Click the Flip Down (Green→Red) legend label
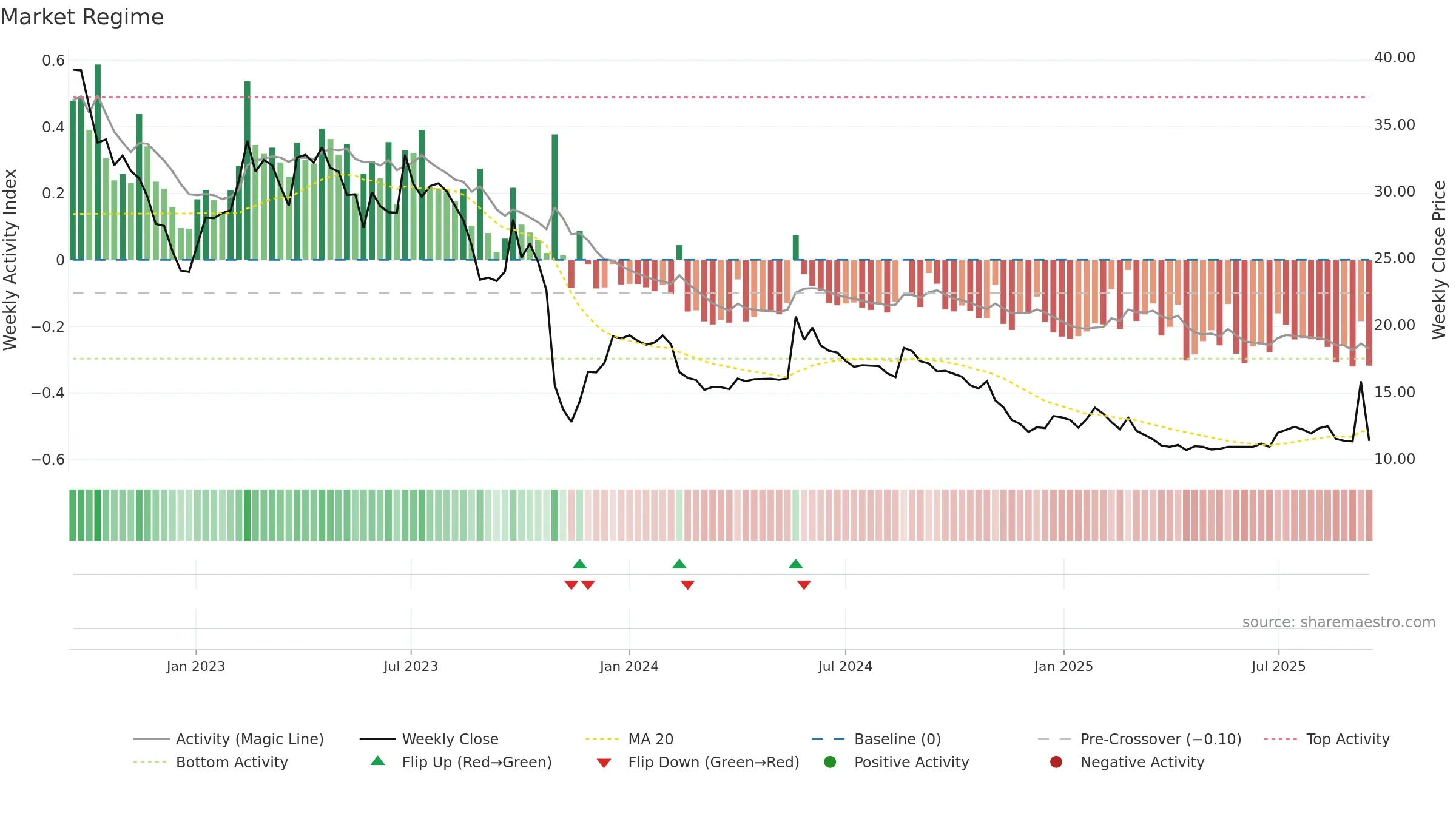Viewport: 1456px width, 819px height. 713,762
